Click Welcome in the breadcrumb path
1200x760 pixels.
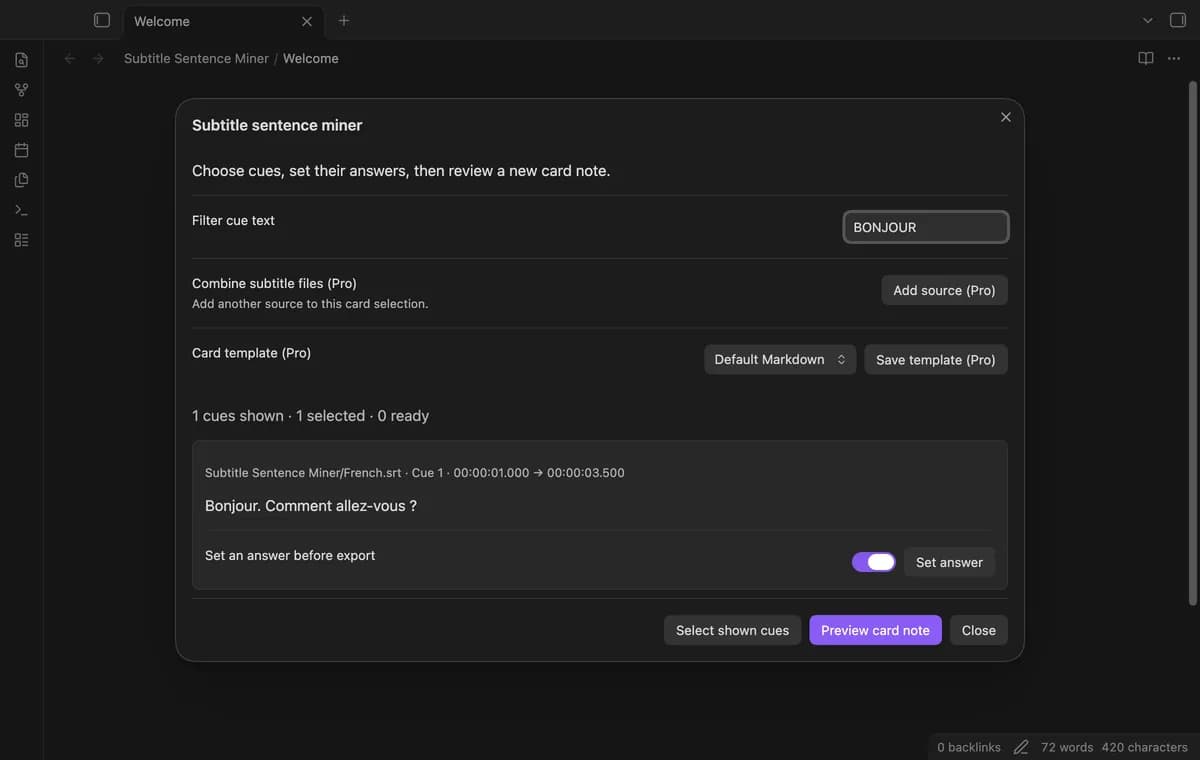click(x=311, y=59)
